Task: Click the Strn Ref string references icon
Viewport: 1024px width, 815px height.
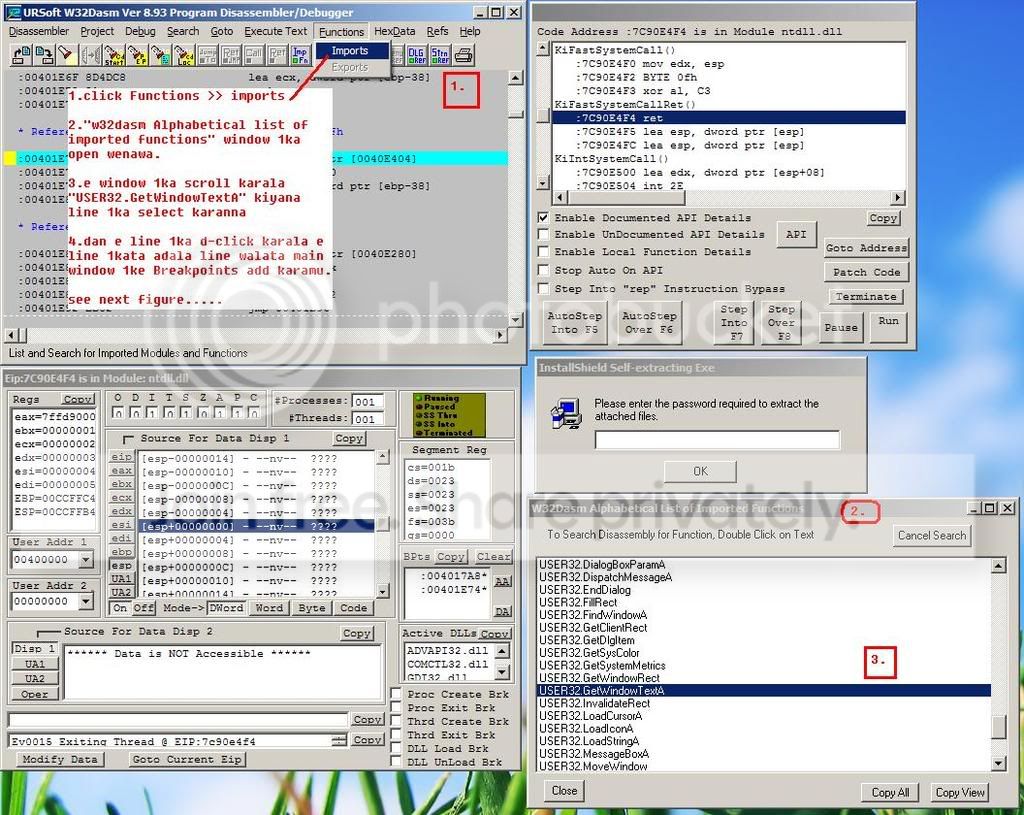Action: pos(440,55)
